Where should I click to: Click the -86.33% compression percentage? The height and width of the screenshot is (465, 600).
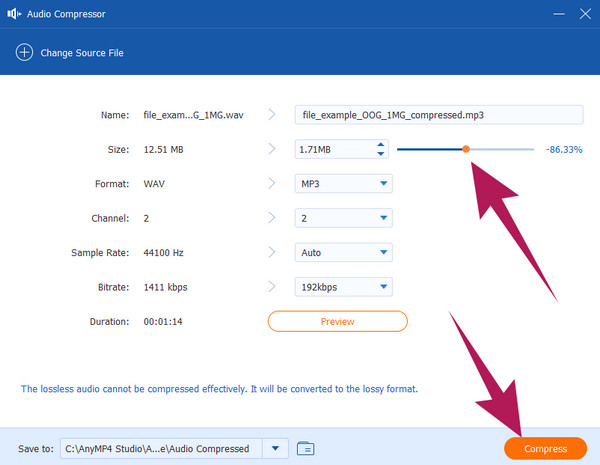click(x=564, y=149)
